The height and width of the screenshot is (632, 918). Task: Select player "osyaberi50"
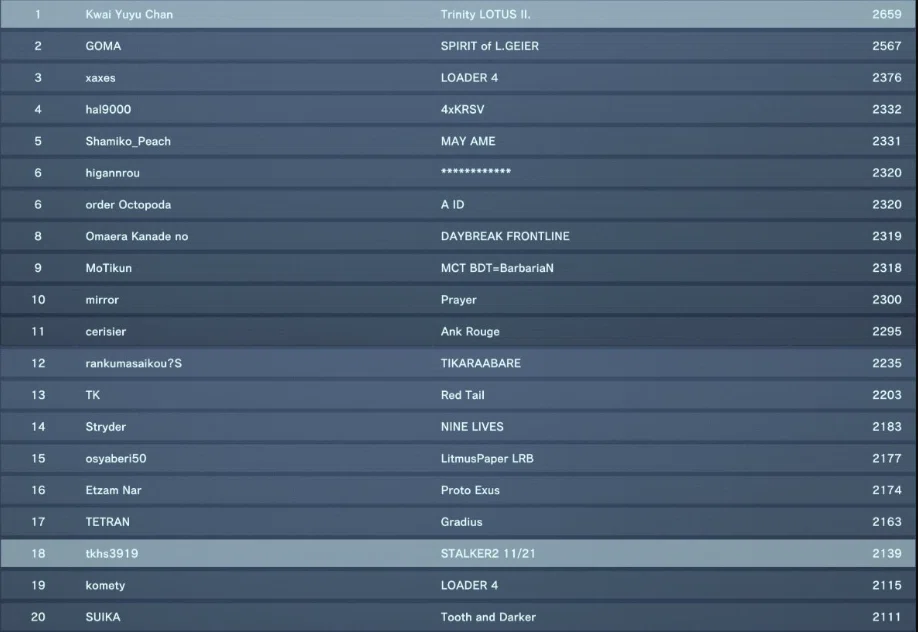click(116, 458)
